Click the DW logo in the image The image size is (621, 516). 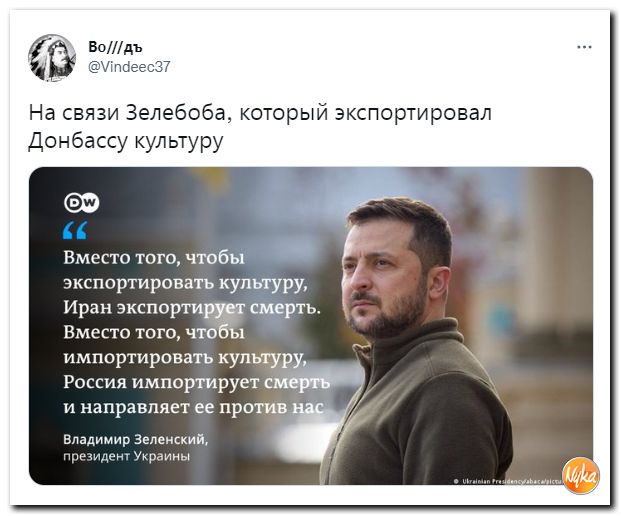(82, 203)
